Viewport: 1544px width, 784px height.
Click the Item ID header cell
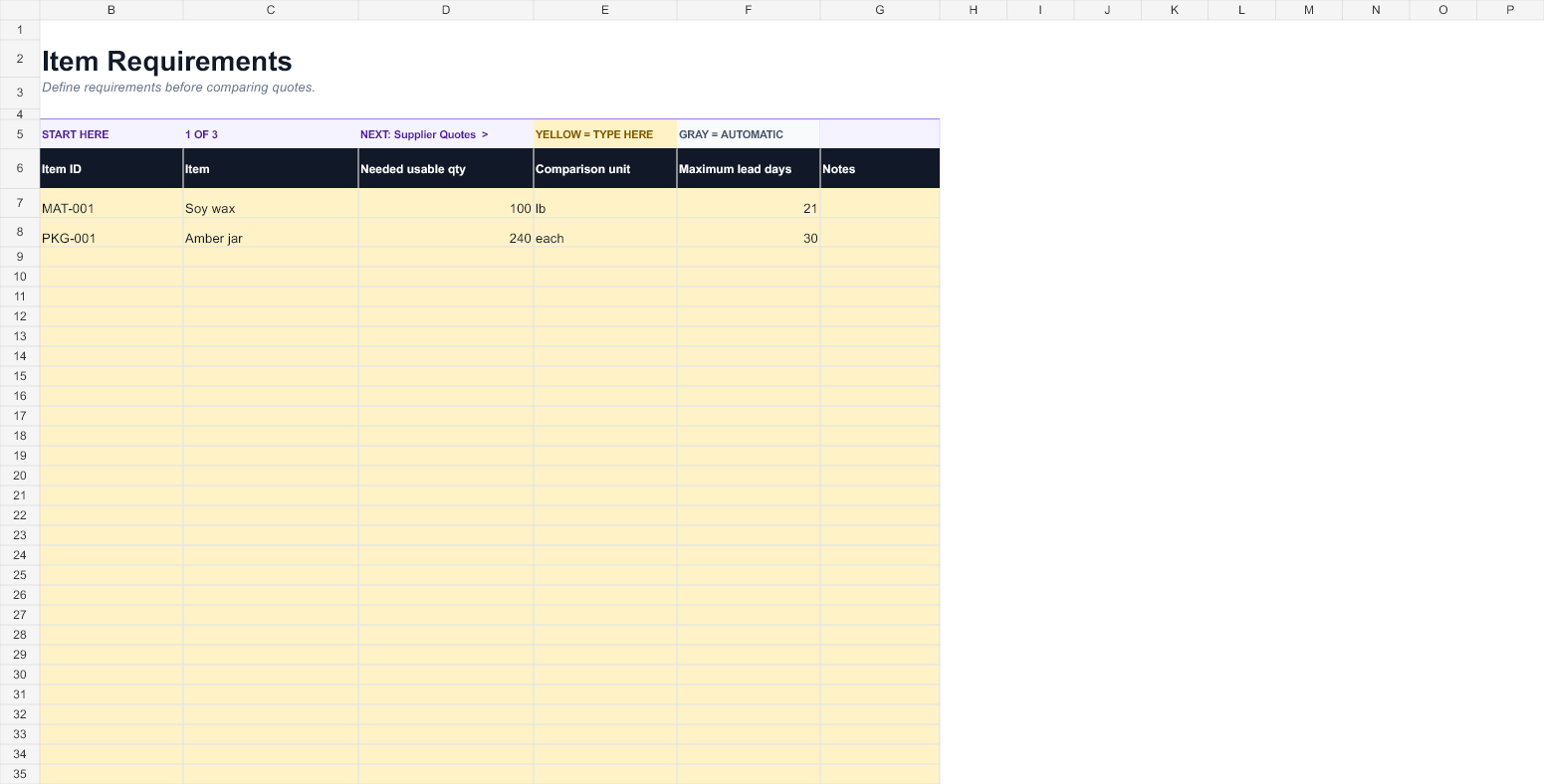tap(111, 168)
